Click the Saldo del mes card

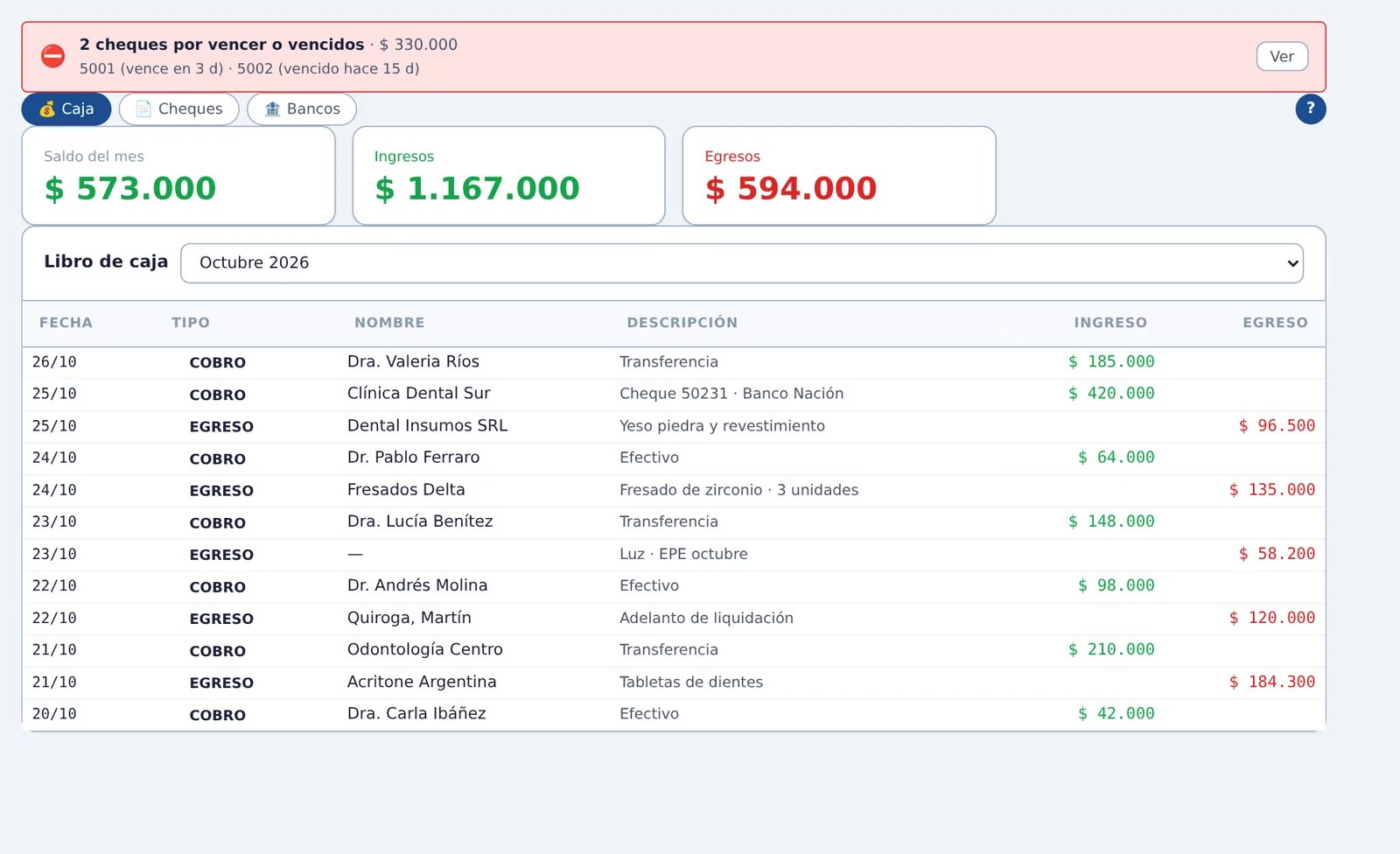coord(178,176)
